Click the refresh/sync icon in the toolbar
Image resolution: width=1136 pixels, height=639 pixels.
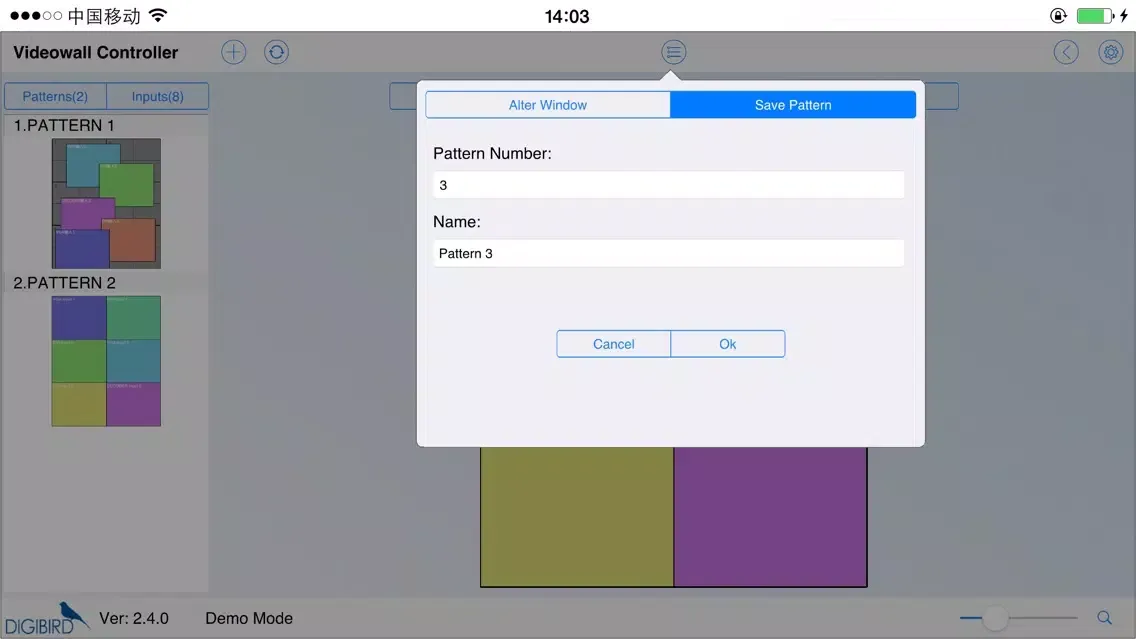[276, 51]
